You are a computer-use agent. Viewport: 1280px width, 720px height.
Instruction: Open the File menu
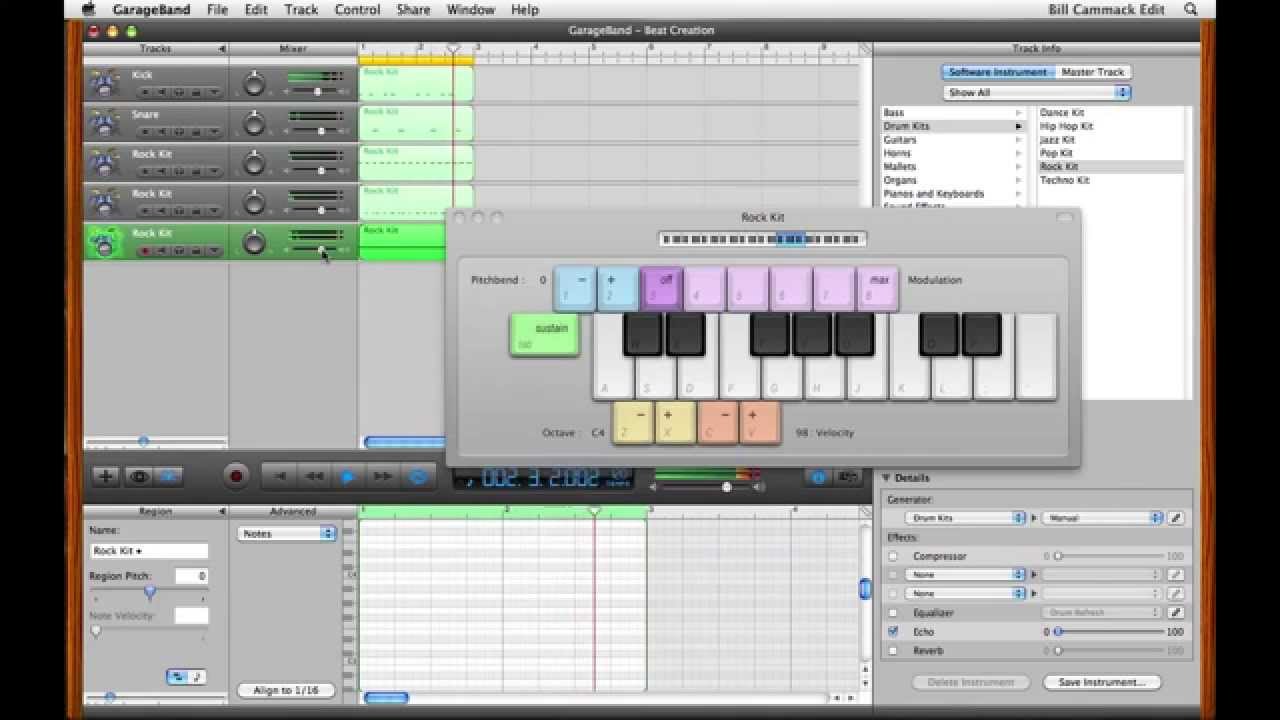(x=217, y=9)
